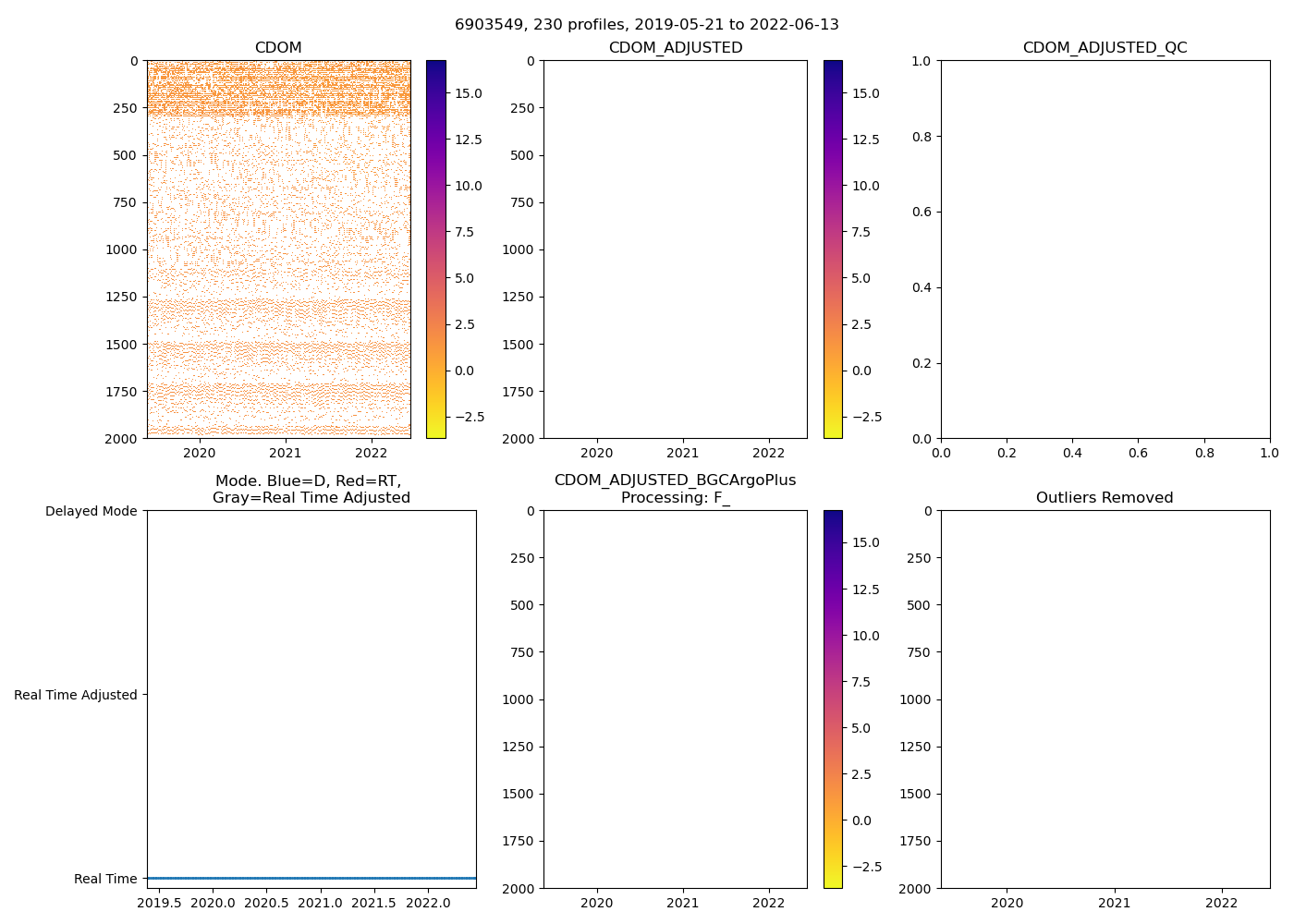
Task: Click the figure title starting with 6903549
Action: pos(646,25)
